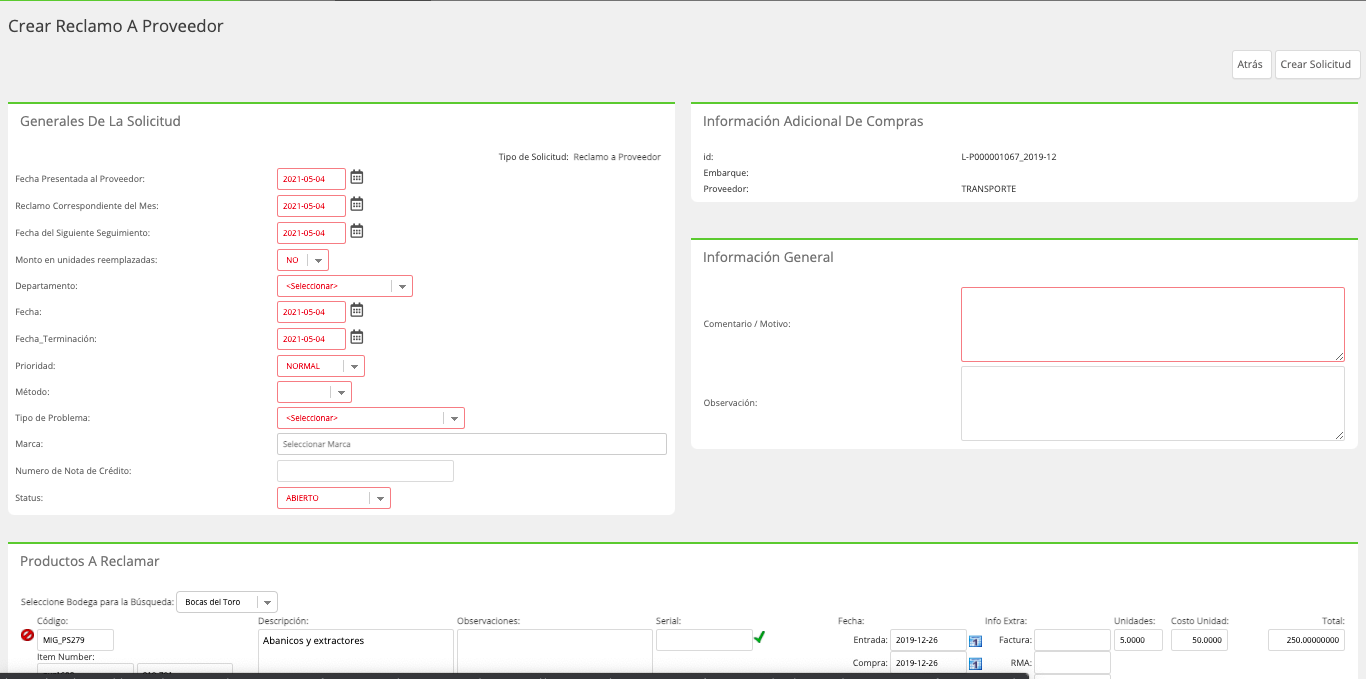Open the Departamento dropdown

pos(345,286)
